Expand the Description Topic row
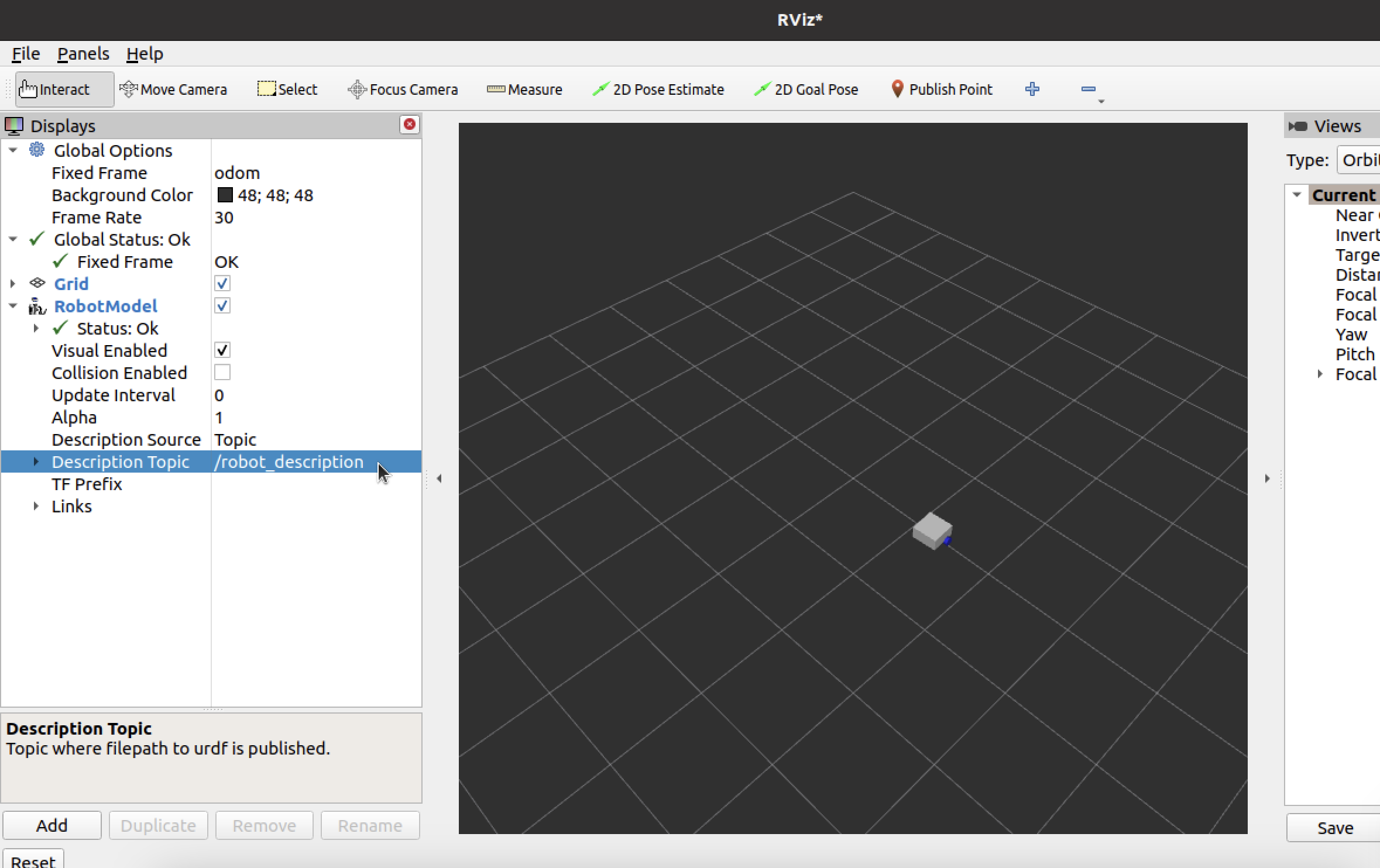This screenshot has width=1380, height=868. coord(36,461)
